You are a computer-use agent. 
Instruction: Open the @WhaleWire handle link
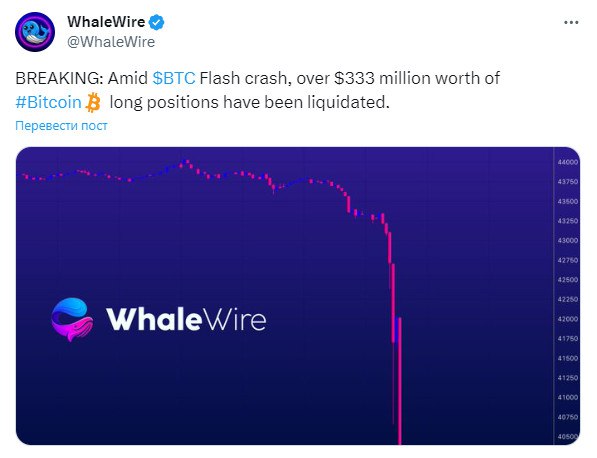click(x=111, y=42)
